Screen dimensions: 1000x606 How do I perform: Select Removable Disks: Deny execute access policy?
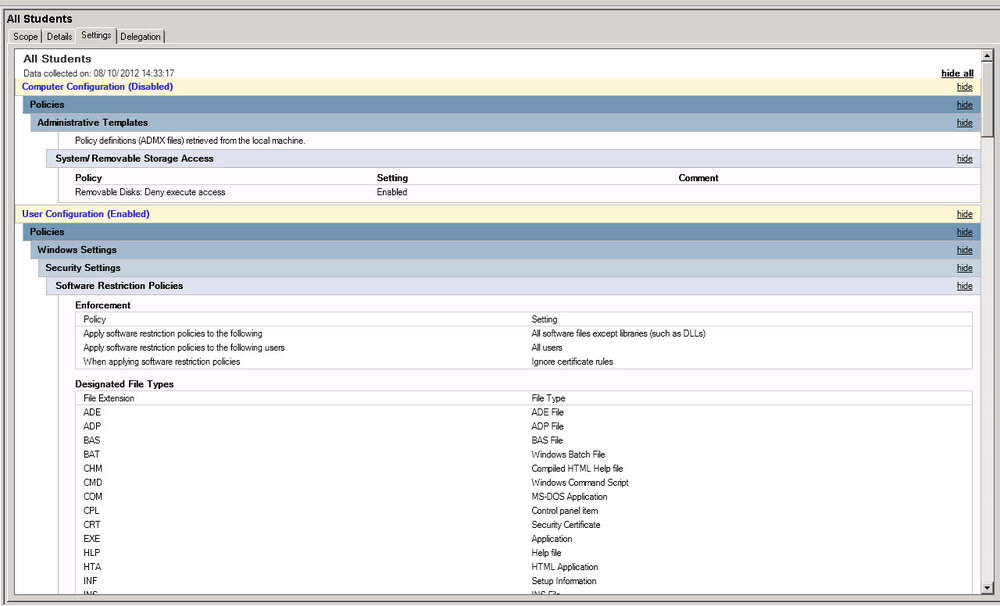[150, 192]
